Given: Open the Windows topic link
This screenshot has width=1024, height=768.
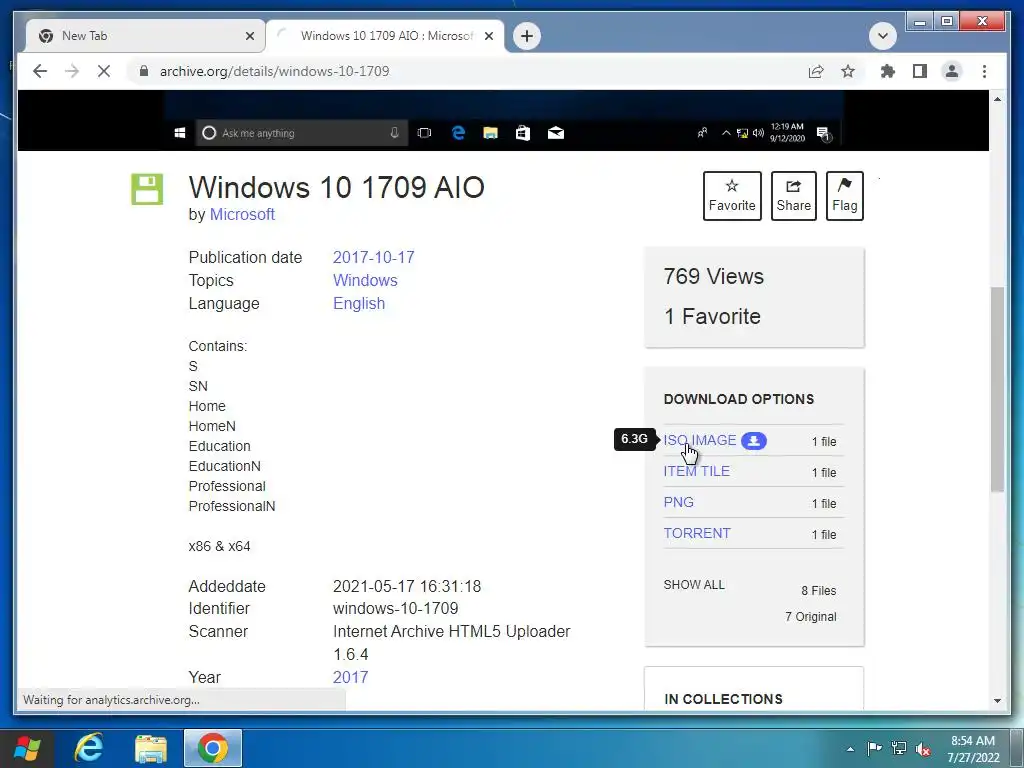Looking at the screenshot, I should [365, 280].
